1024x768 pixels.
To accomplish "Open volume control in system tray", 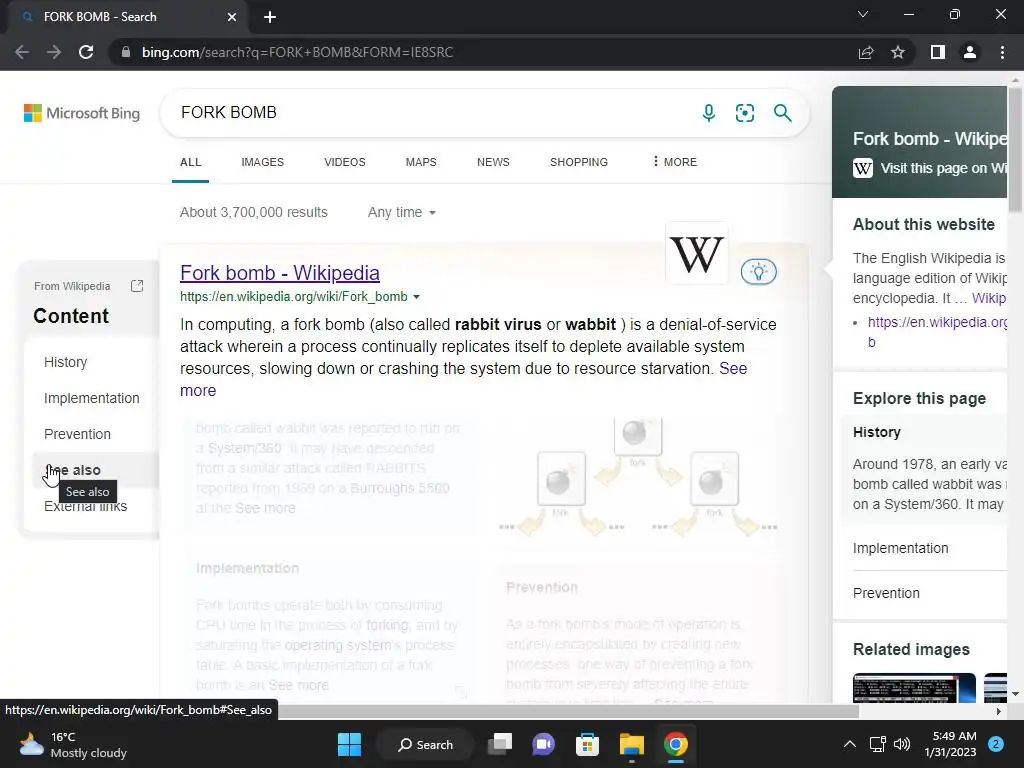I will [x=902, y=744].
